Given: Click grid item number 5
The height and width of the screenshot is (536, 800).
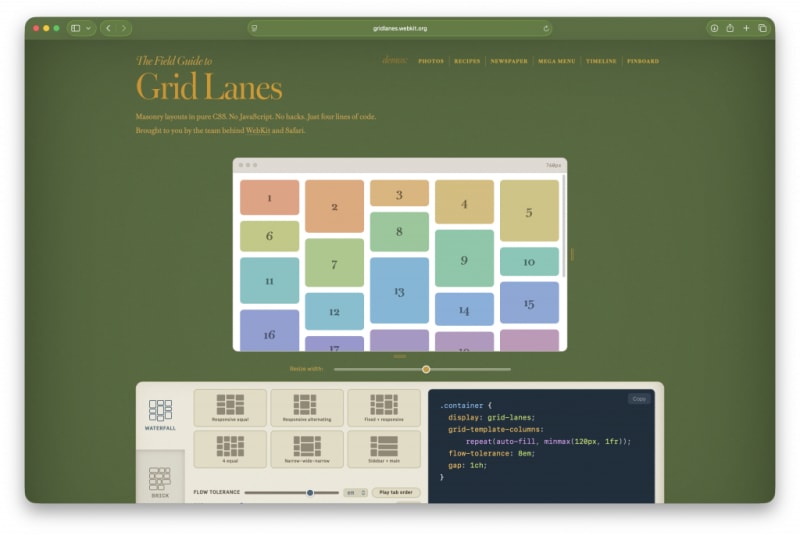Looking at the screenshot, I should point(529,211).
